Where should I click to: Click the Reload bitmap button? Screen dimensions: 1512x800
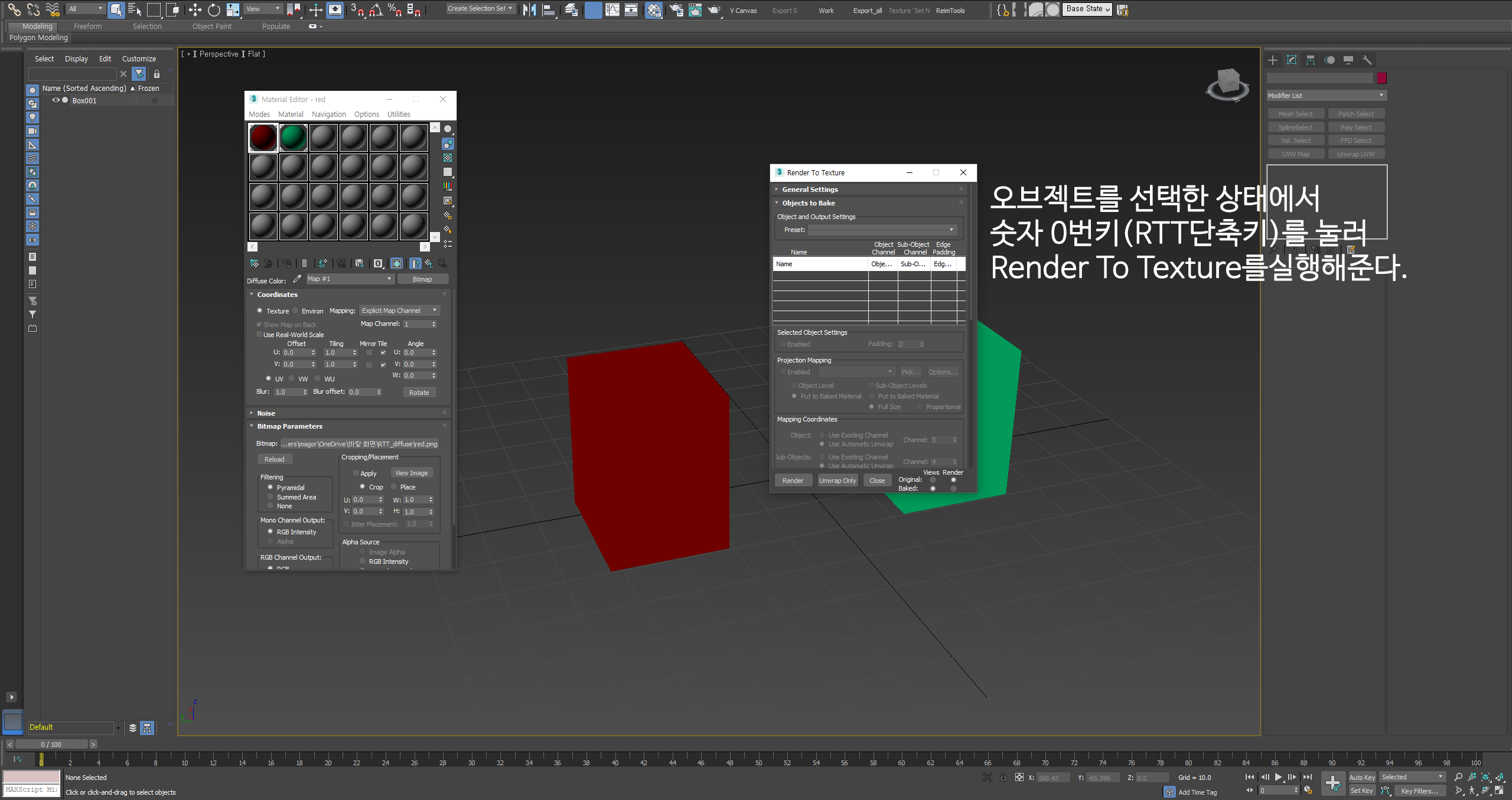274,459
